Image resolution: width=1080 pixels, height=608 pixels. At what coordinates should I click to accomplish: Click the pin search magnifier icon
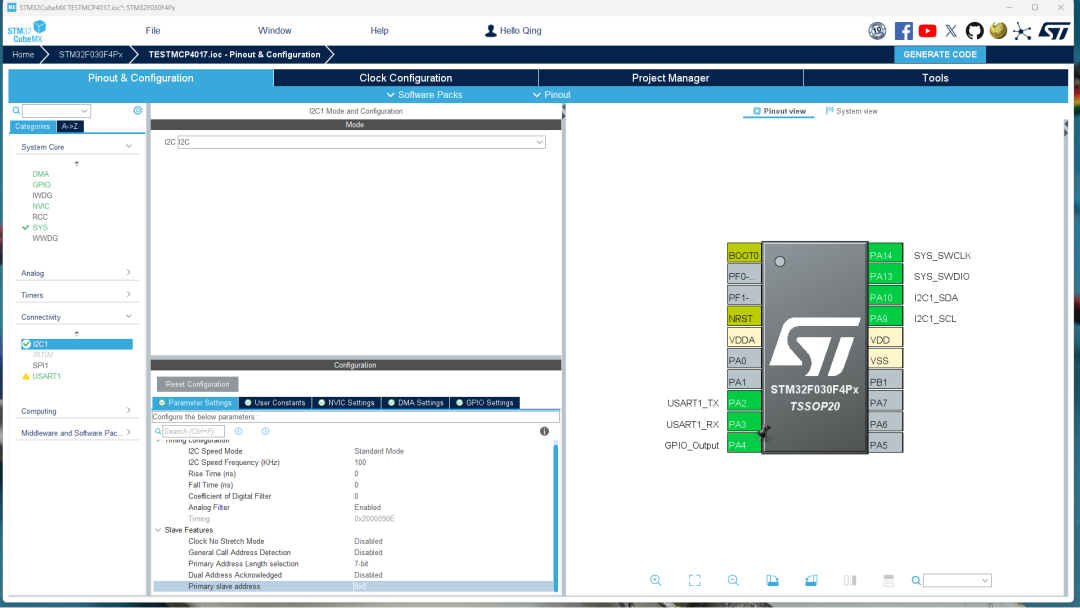(x=916, y=580)
